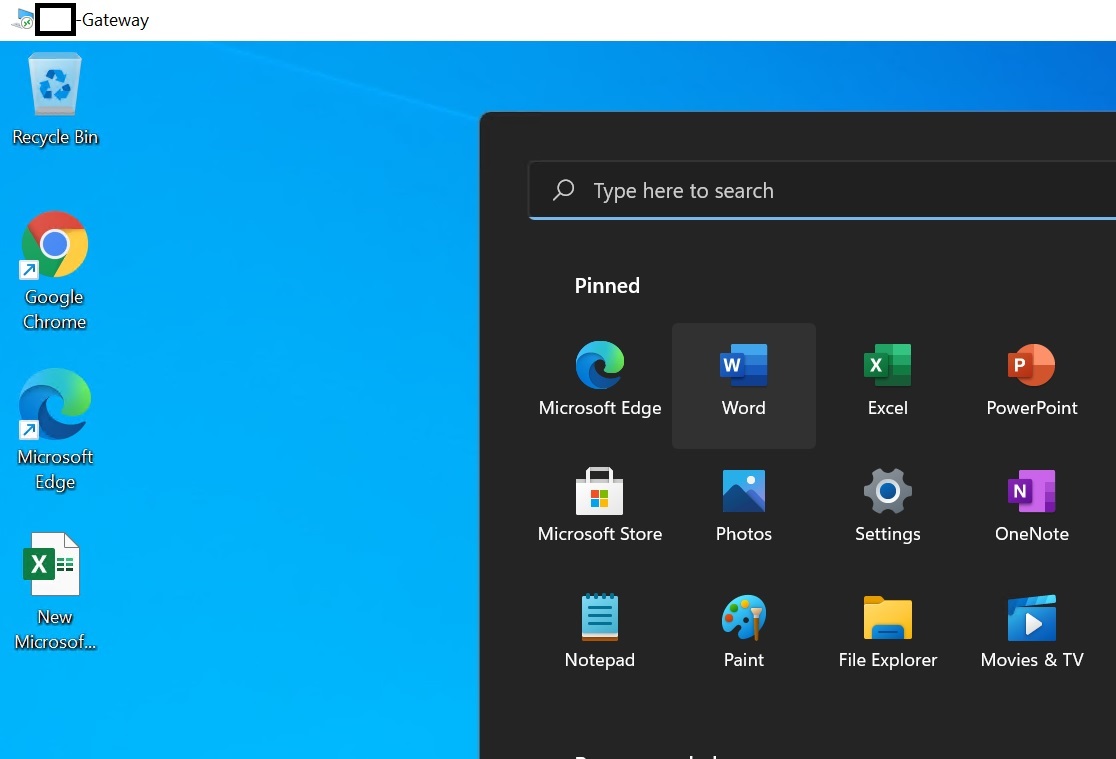Open the Microsoft Store app
Image resolution: width=1116 pixels, height=759 pixels.
pos(600,505)
